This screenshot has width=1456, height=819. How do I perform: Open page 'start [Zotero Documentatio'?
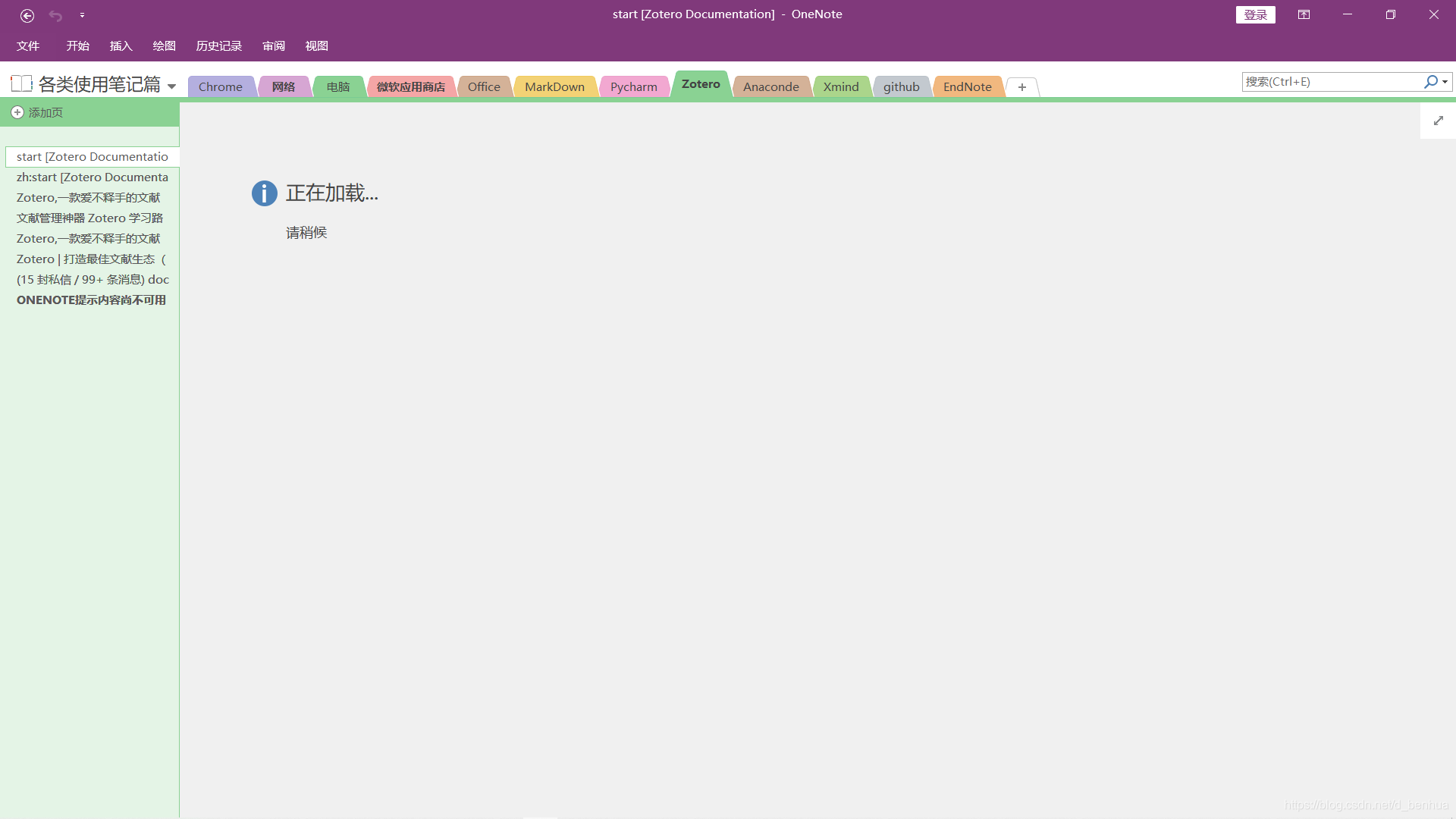coord(93,157)
